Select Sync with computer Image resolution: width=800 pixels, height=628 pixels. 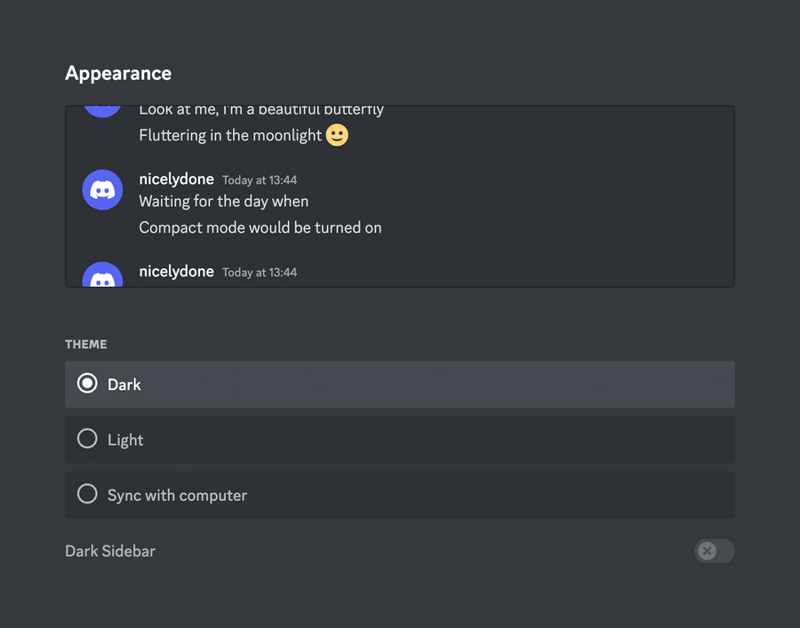coord(87,494)
